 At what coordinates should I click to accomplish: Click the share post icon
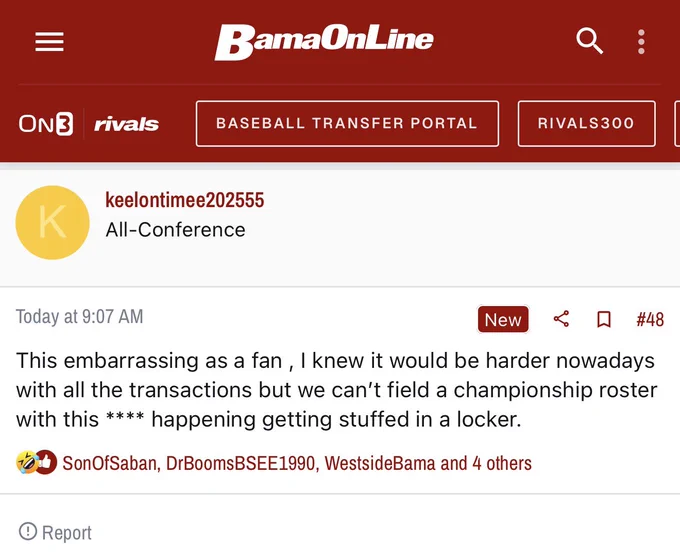coord(561,319)
